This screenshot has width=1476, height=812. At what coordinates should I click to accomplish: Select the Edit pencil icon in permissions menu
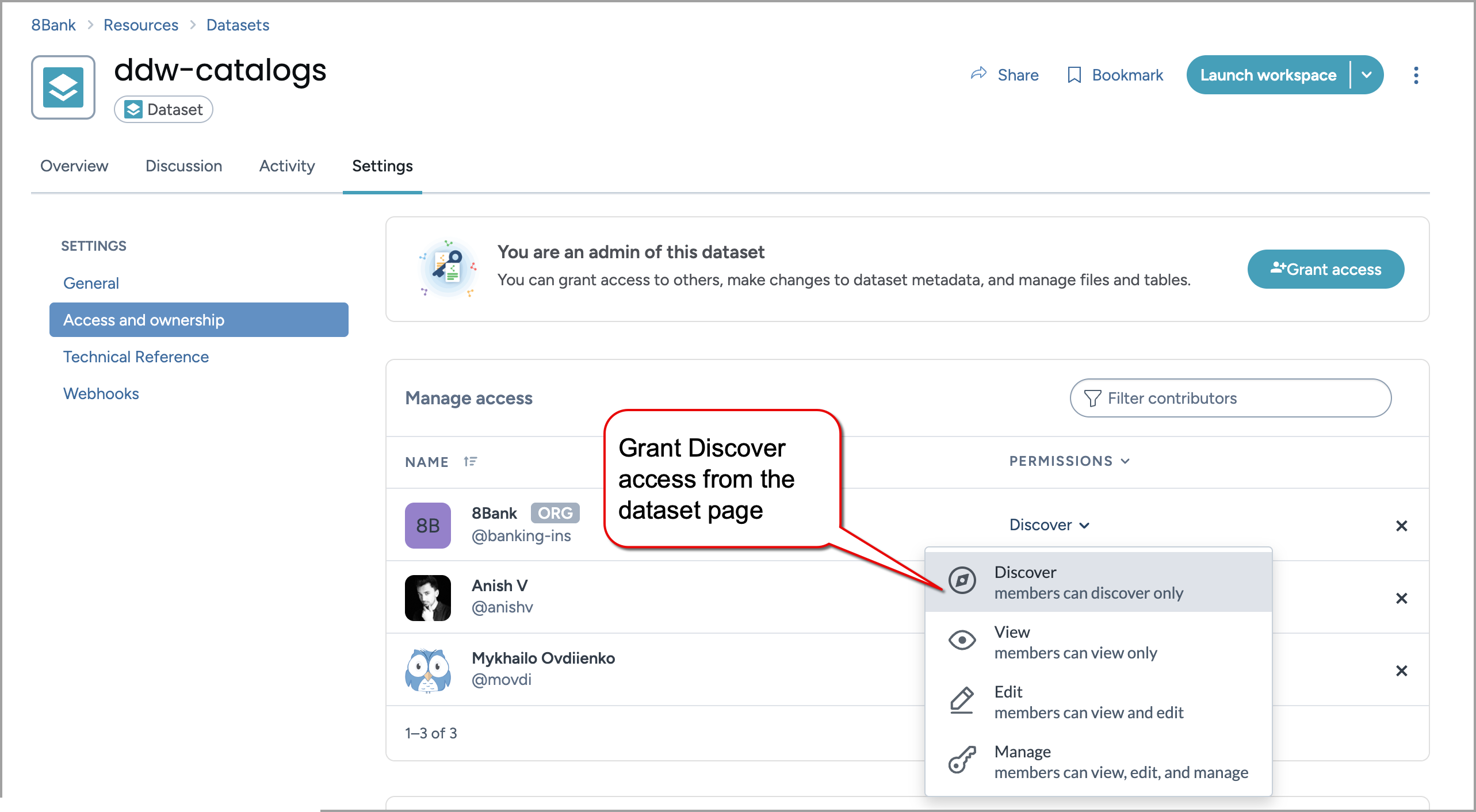click(961, 700)
